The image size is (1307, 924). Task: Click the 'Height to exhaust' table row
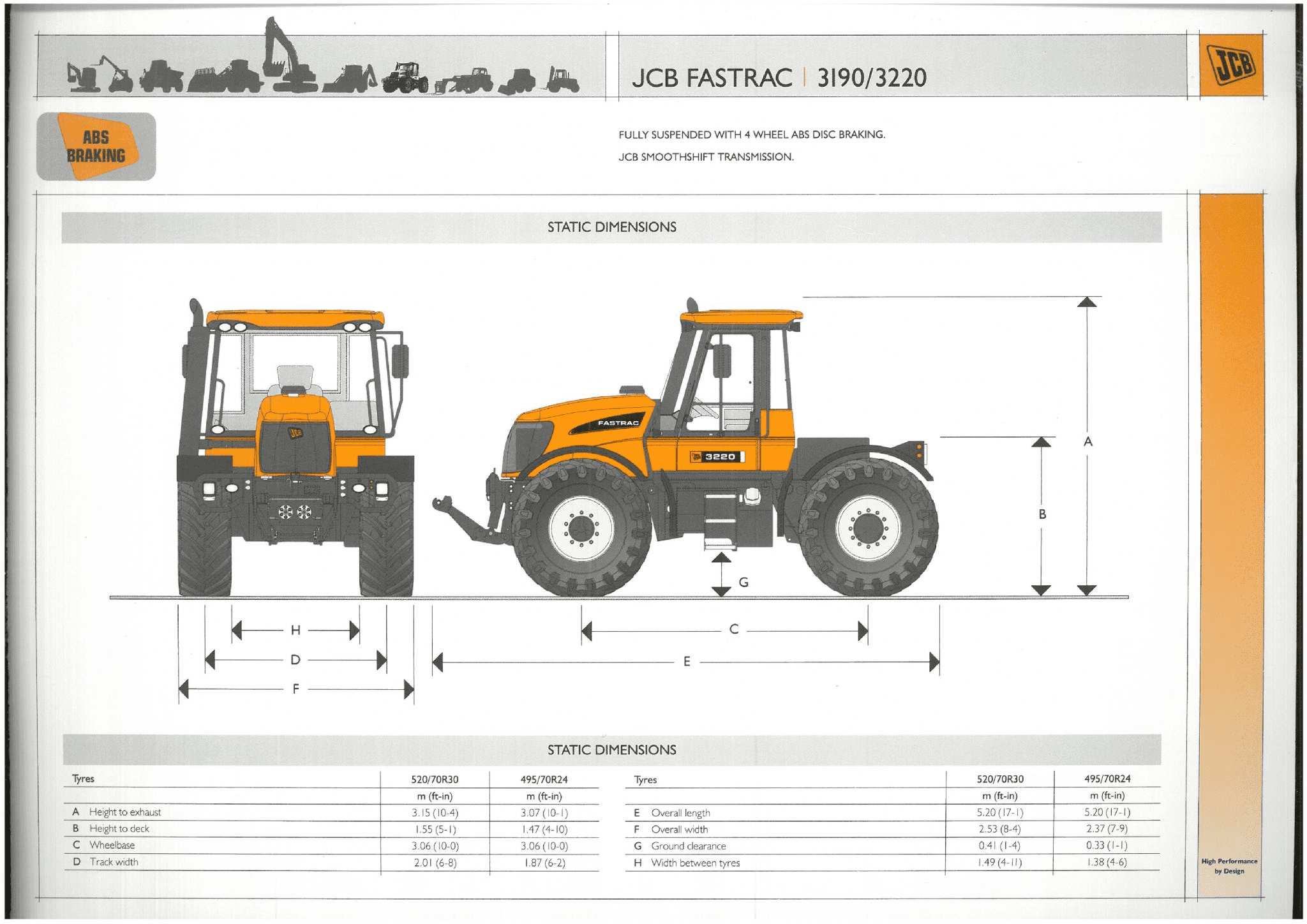point(125,812)
